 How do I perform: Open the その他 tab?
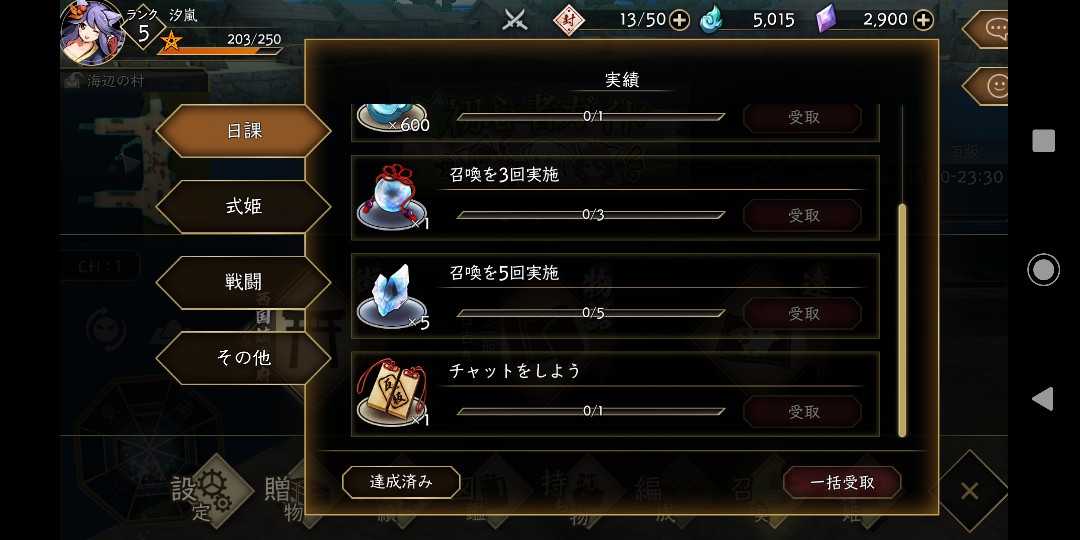tap(244, 358)
